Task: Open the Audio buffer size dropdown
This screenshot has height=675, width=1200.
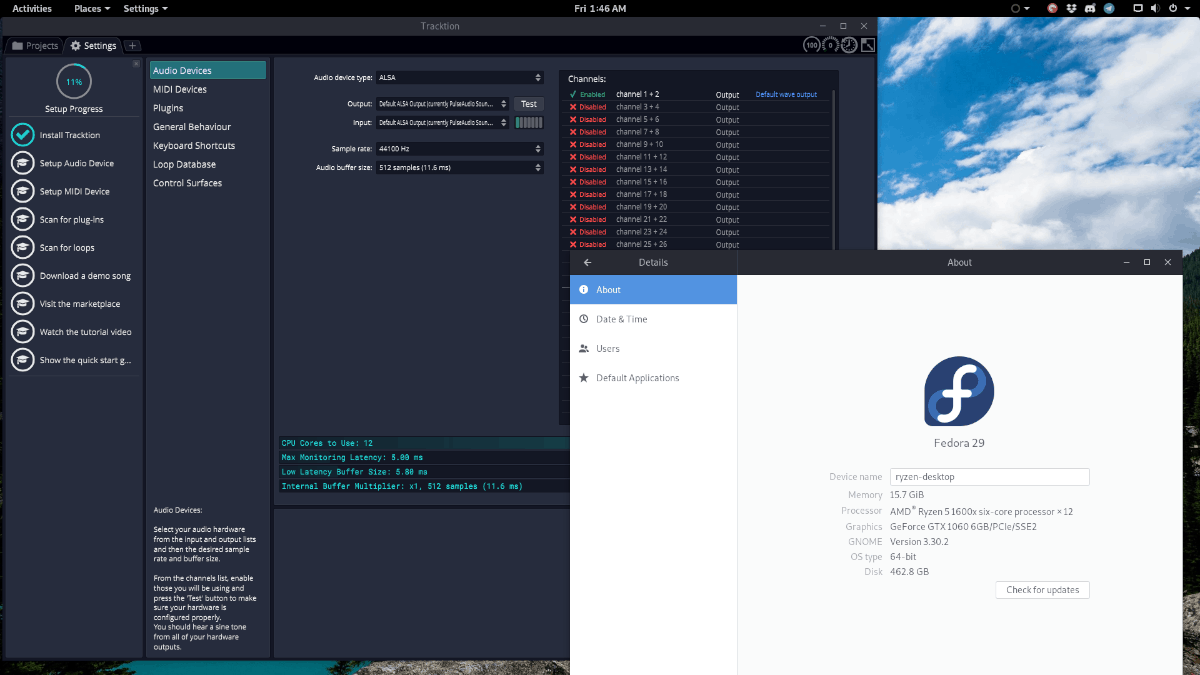Action: (460, 168)
